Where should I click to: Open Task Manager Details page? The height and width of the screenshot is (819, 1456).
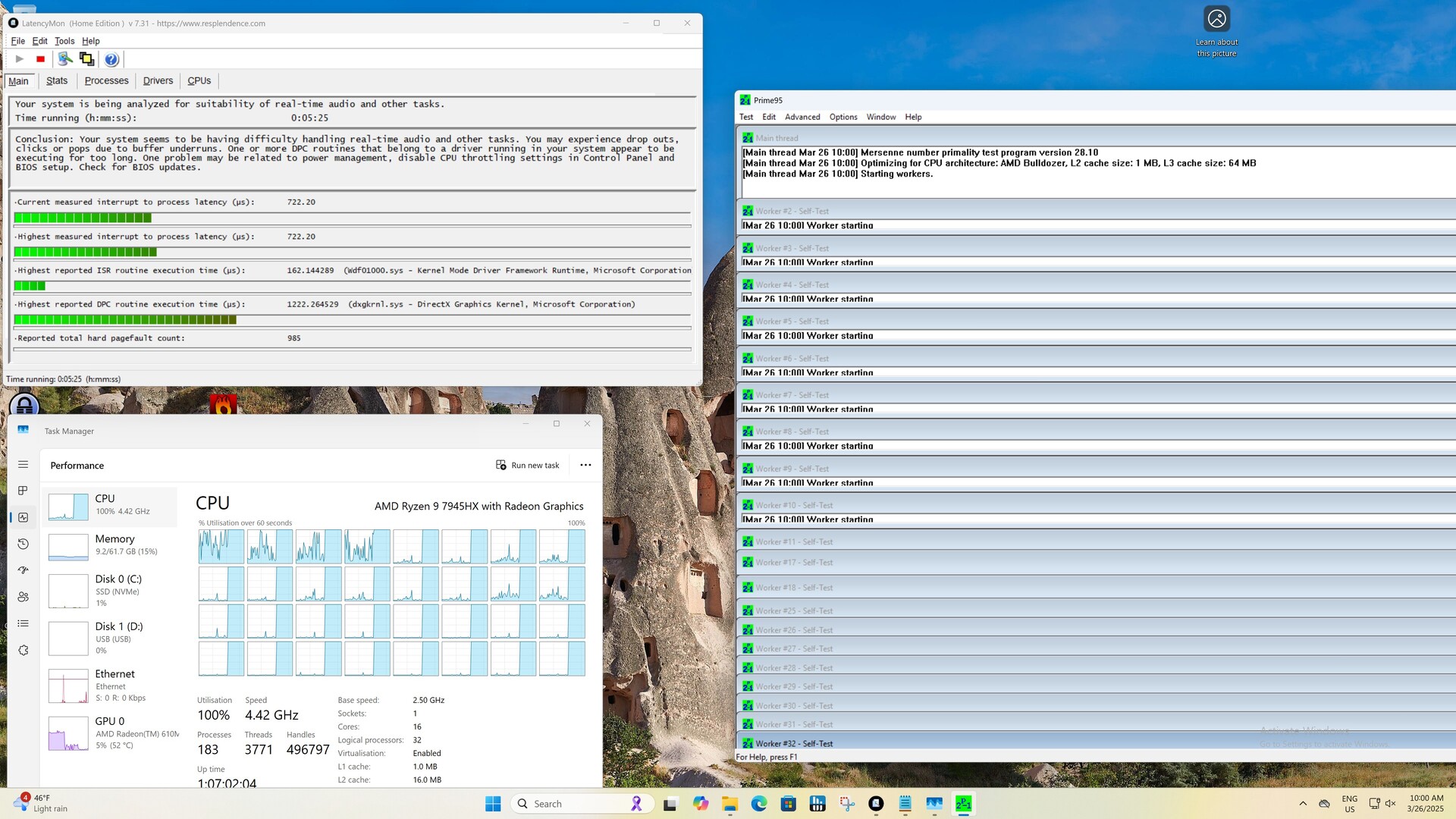tap(23, 623)
